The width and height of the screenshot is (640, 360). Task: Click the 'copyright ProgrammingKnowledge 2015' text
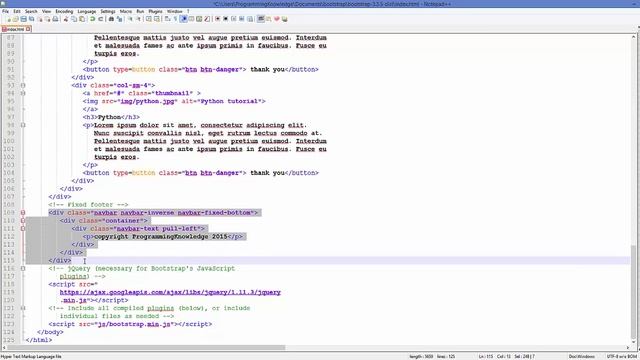[161, 237]
